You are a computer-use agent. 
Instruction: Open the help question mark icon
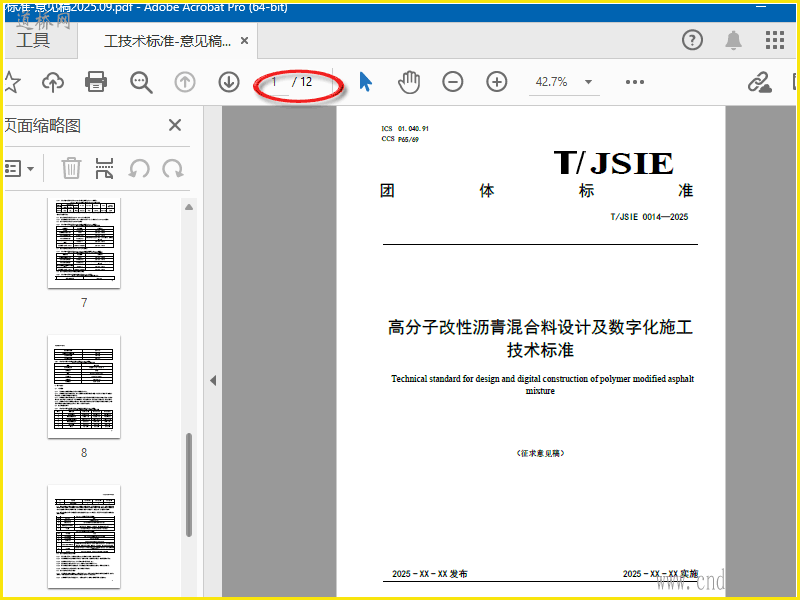pyautogui.click(x=692, y=40)
